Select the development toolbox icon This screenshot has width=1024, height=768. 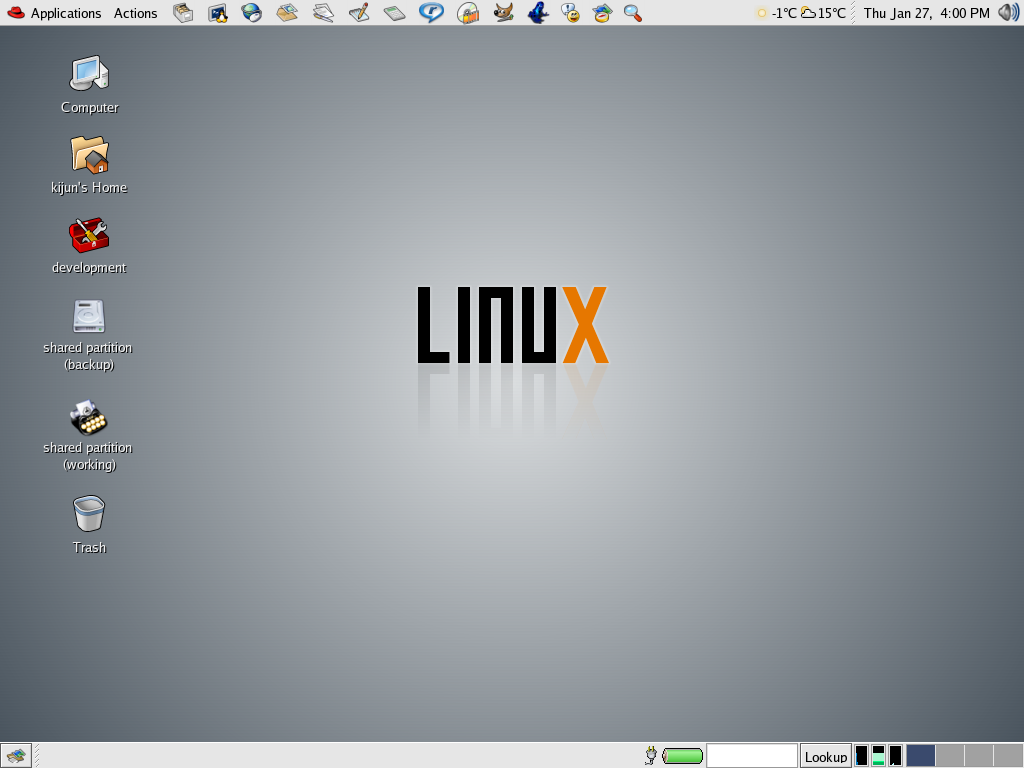click(89, 235)
